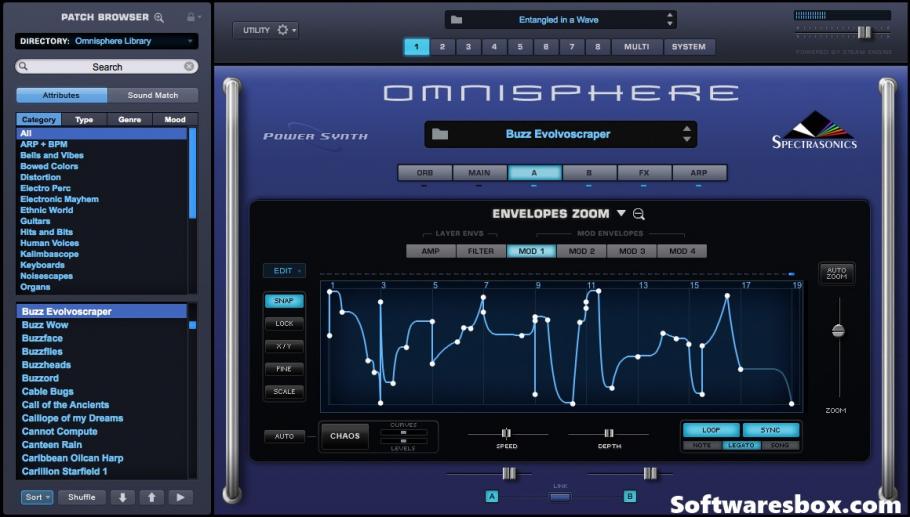Click the Shuffle button
The height and width of the screenshot is (517, 910).
pos(82,497)
